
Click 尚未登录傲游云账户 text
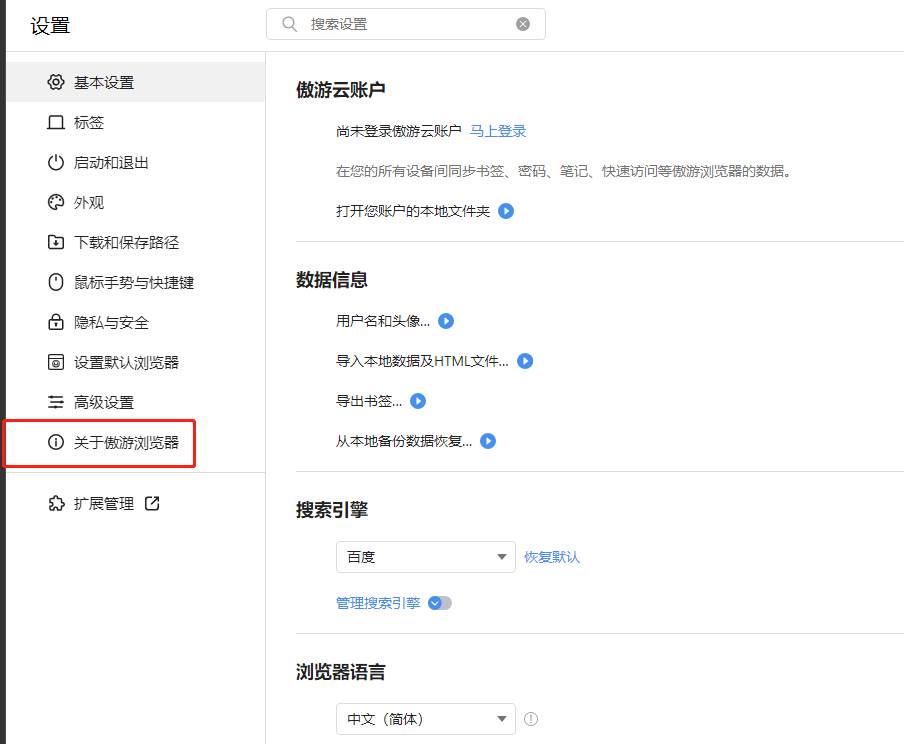[x=398, y=131]
